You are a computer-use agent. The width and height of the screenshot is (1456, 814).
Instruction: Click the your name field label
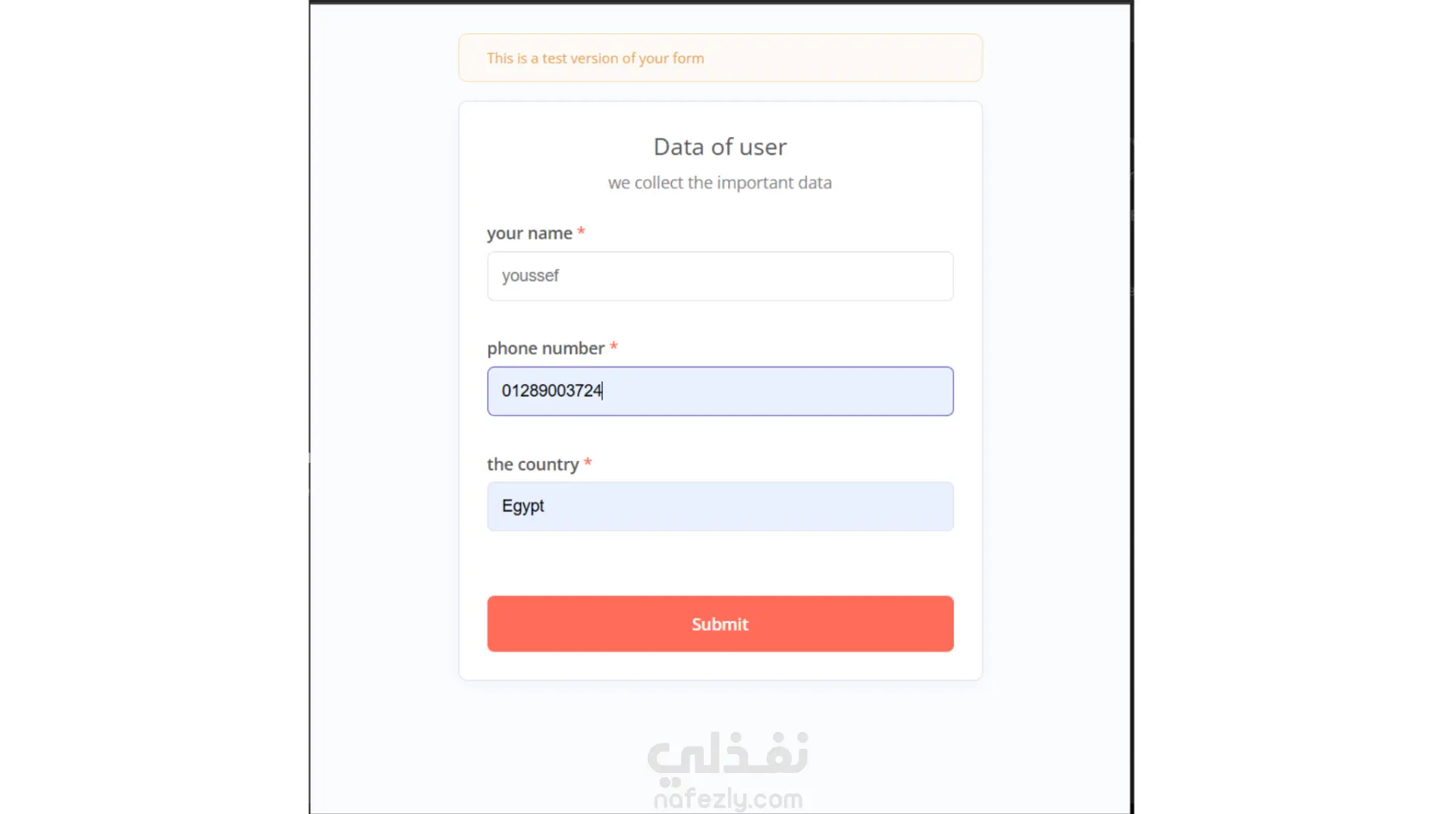tap(529, 233)
